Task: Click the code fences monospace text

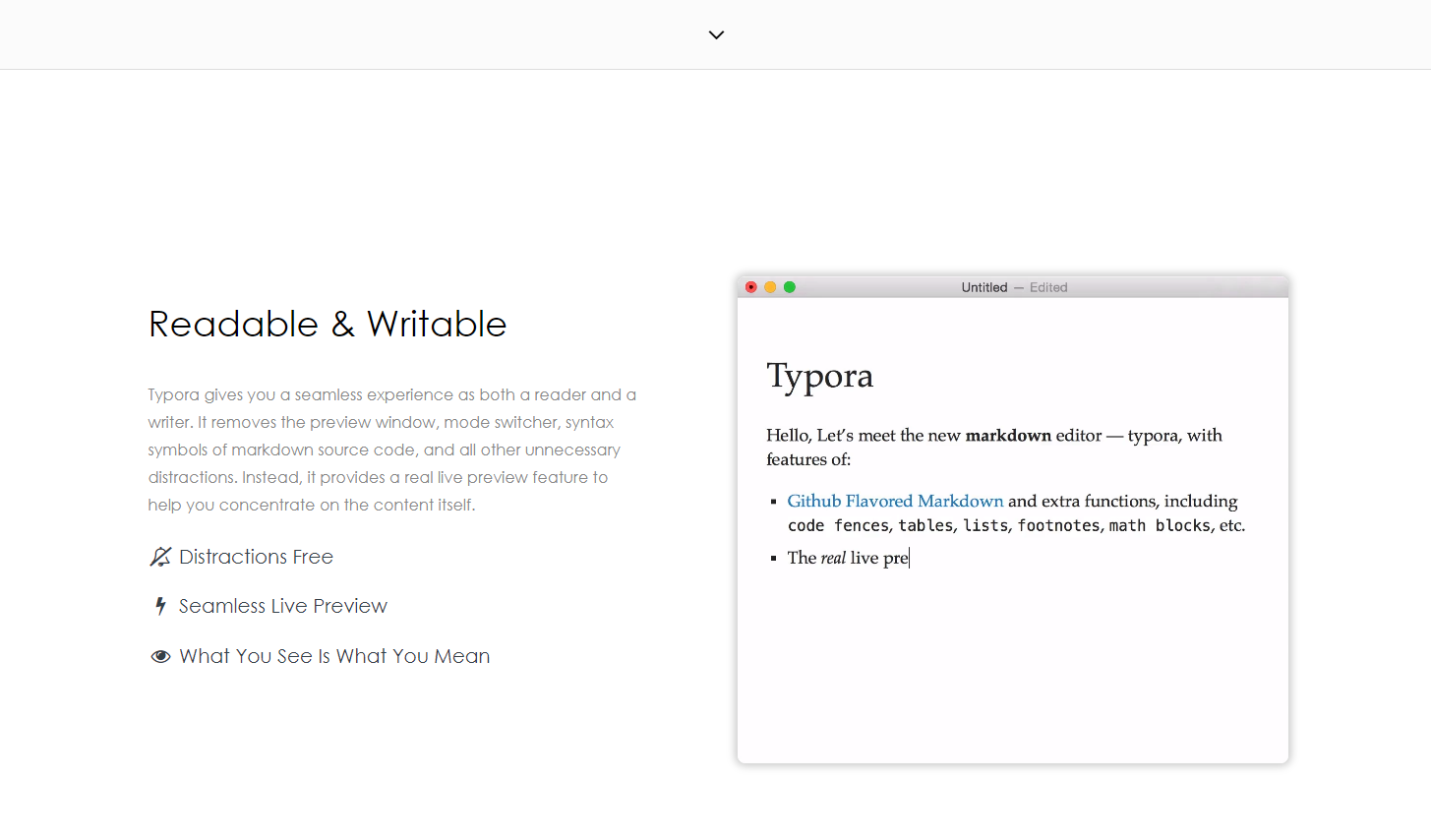Action: 838,525
